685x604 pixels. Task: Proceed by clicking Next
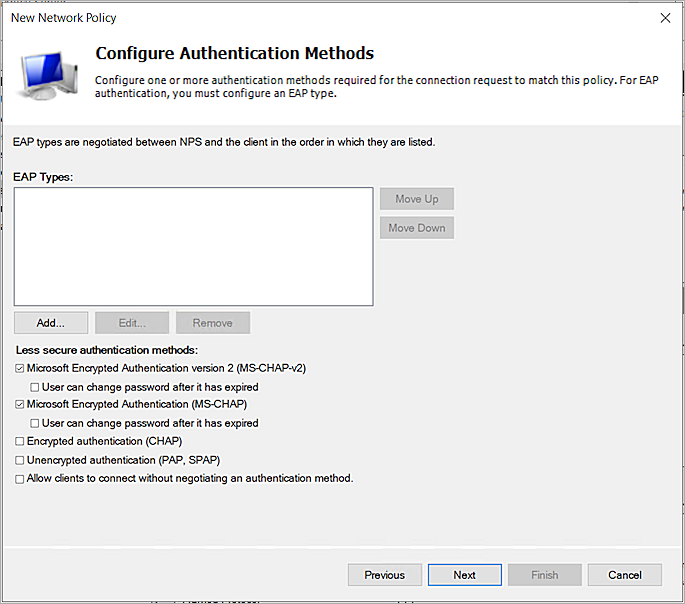pyautogui.click(x=464, y=575)
